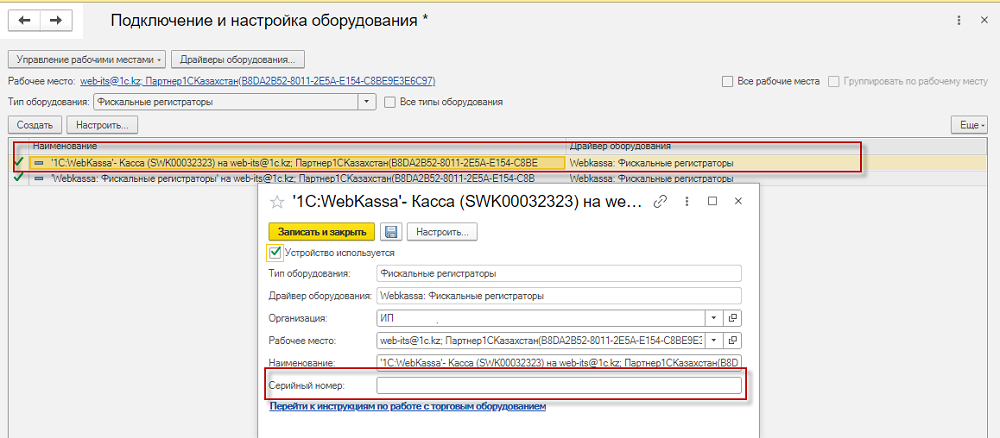The width and height of the screenshot is (1000, 438).
Task: Open the Управление рабочими местами dropdown button
Action: [87, 59]
